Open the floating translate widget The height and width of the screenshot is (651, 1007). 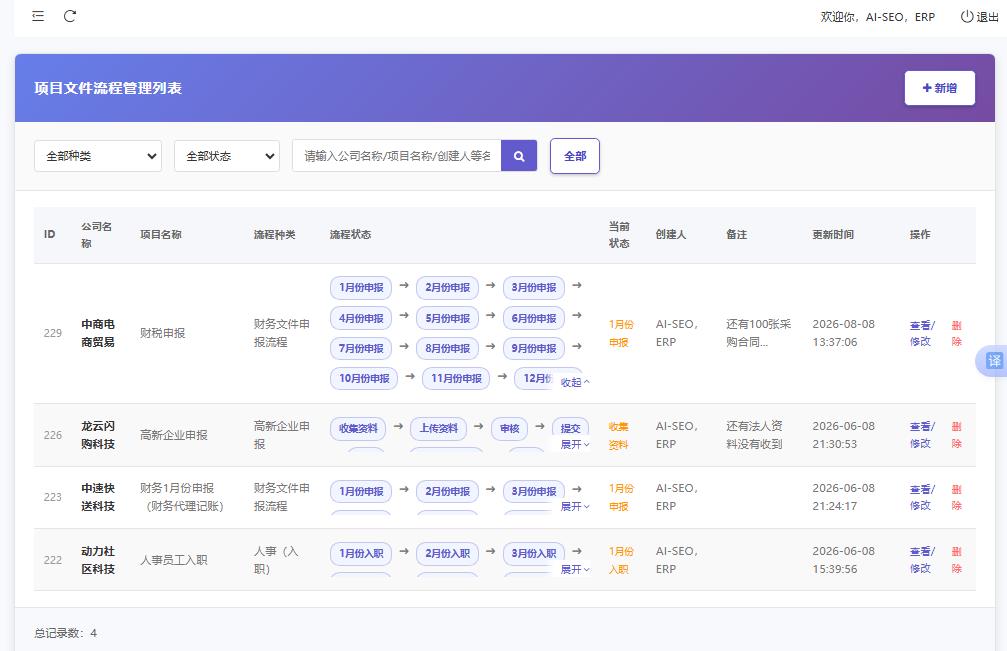994,361
